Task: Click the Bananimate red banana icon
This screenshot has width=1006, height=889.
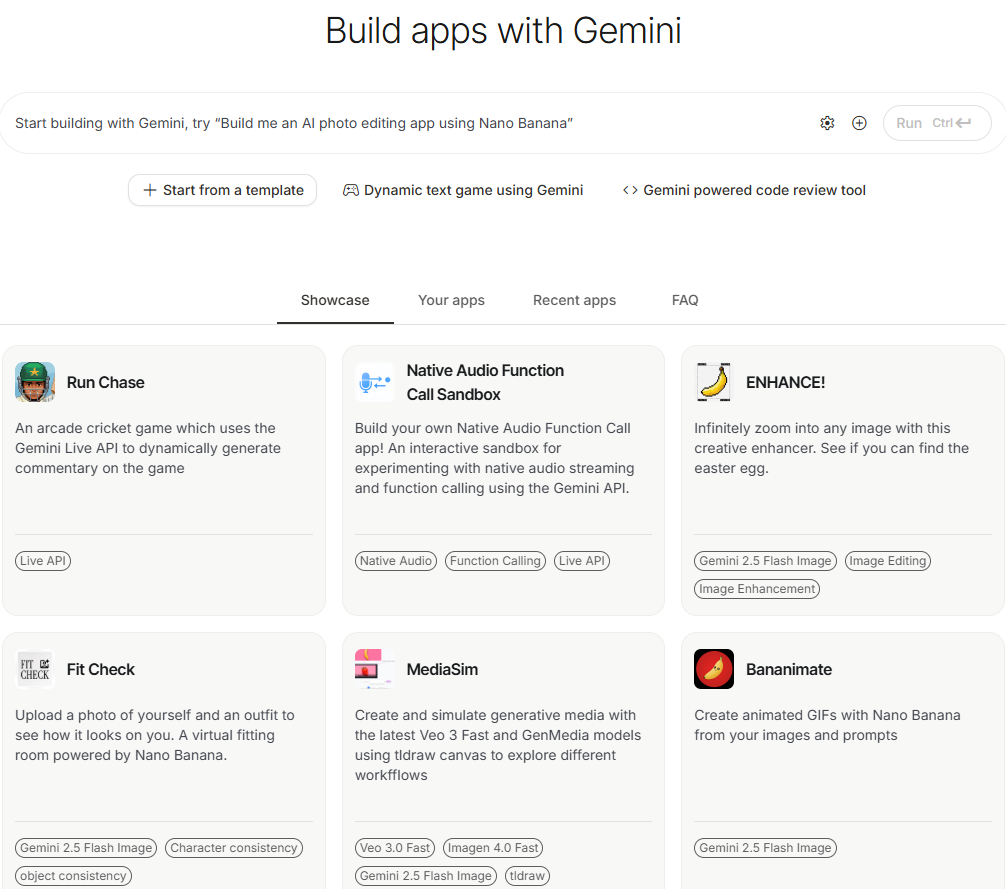Action: 713,669
